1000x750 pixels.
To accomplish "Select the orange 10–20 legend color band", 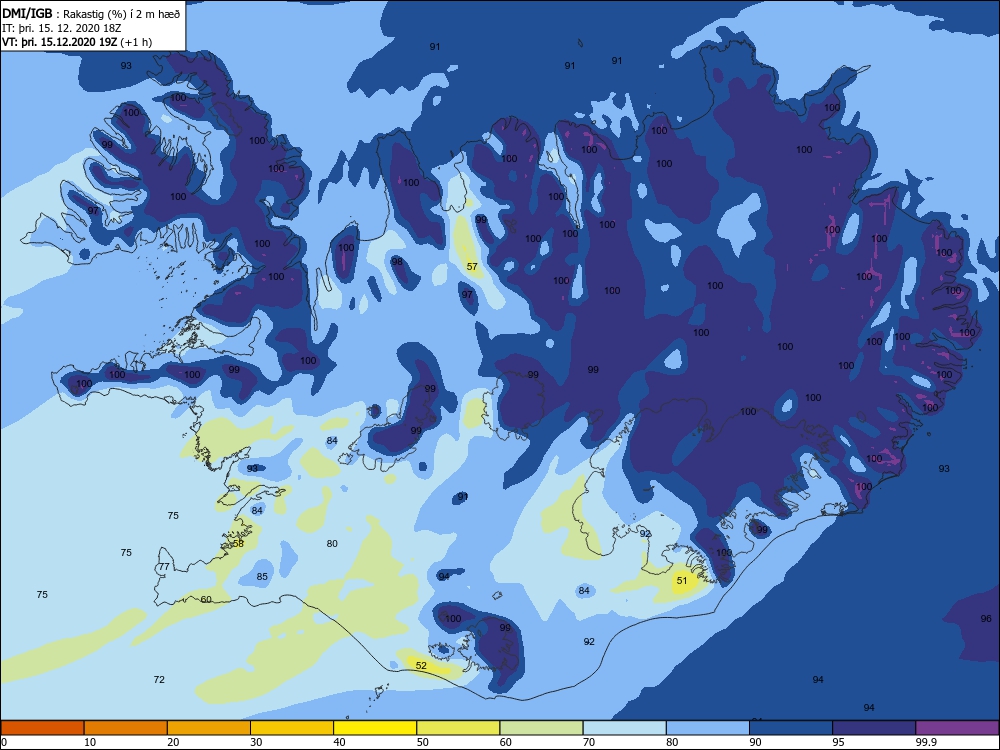I will tap(126, 728).
